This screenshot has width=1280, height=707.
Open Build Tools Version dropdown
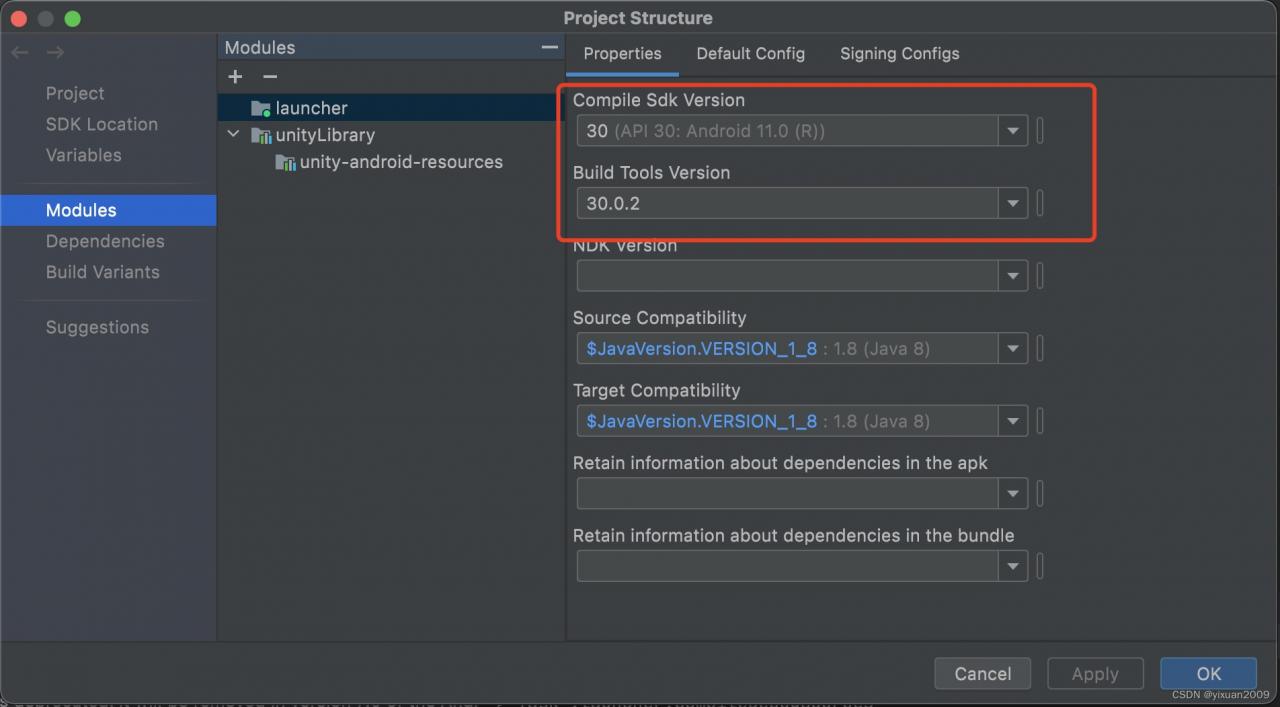[1012, 203]
